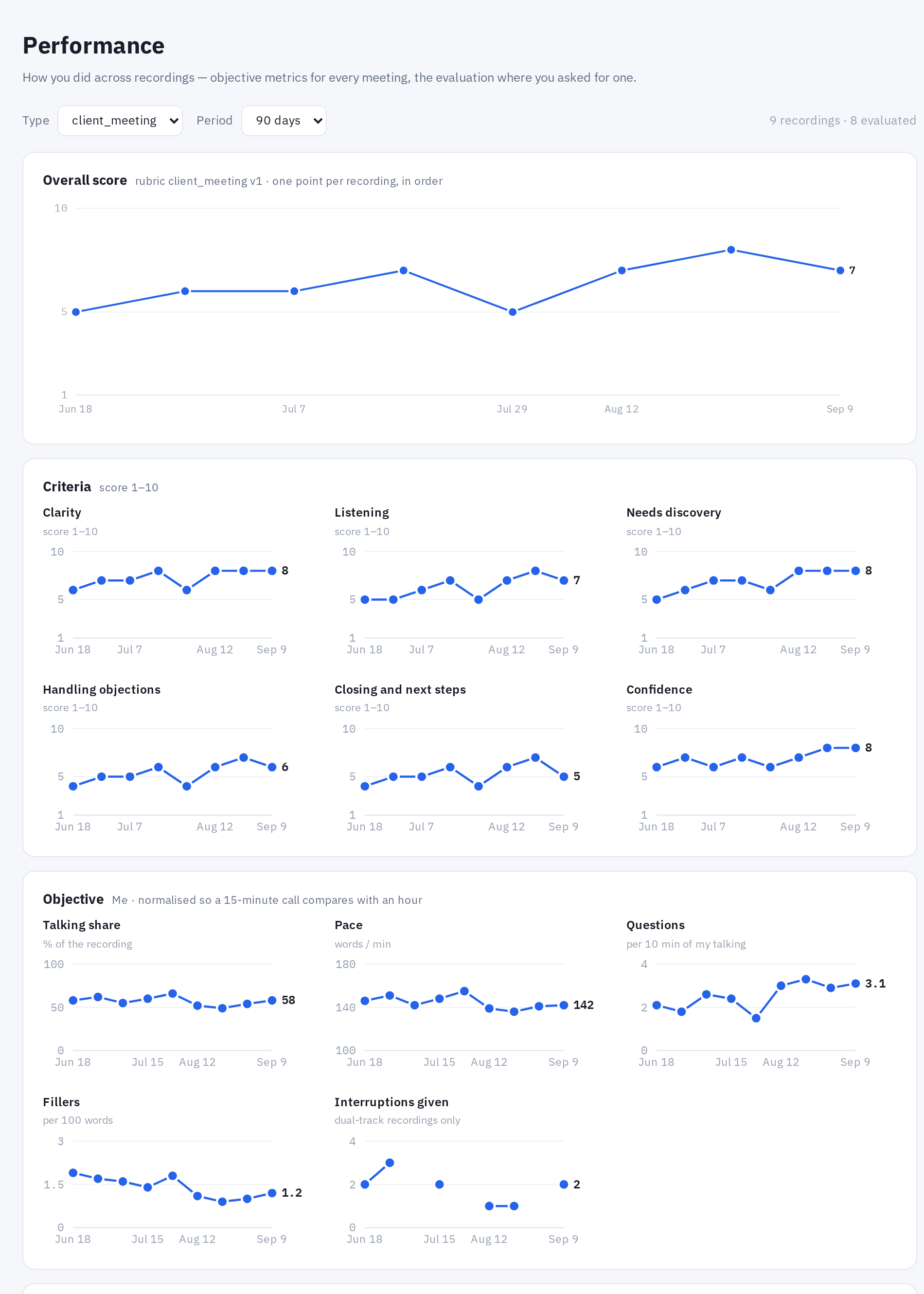This screenshot has width=924, height=1294.
Task: Click the Objective section heading
Action: click(73, 899)
